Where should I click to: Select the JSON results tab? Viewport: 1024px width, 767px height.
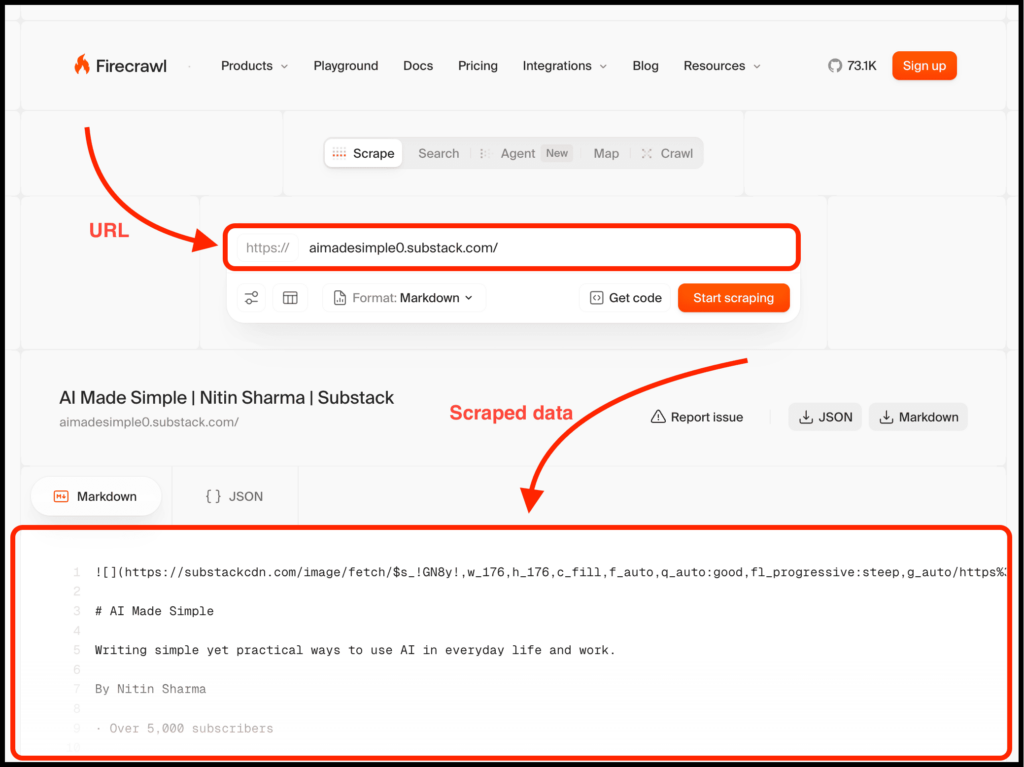pos(234,496)
